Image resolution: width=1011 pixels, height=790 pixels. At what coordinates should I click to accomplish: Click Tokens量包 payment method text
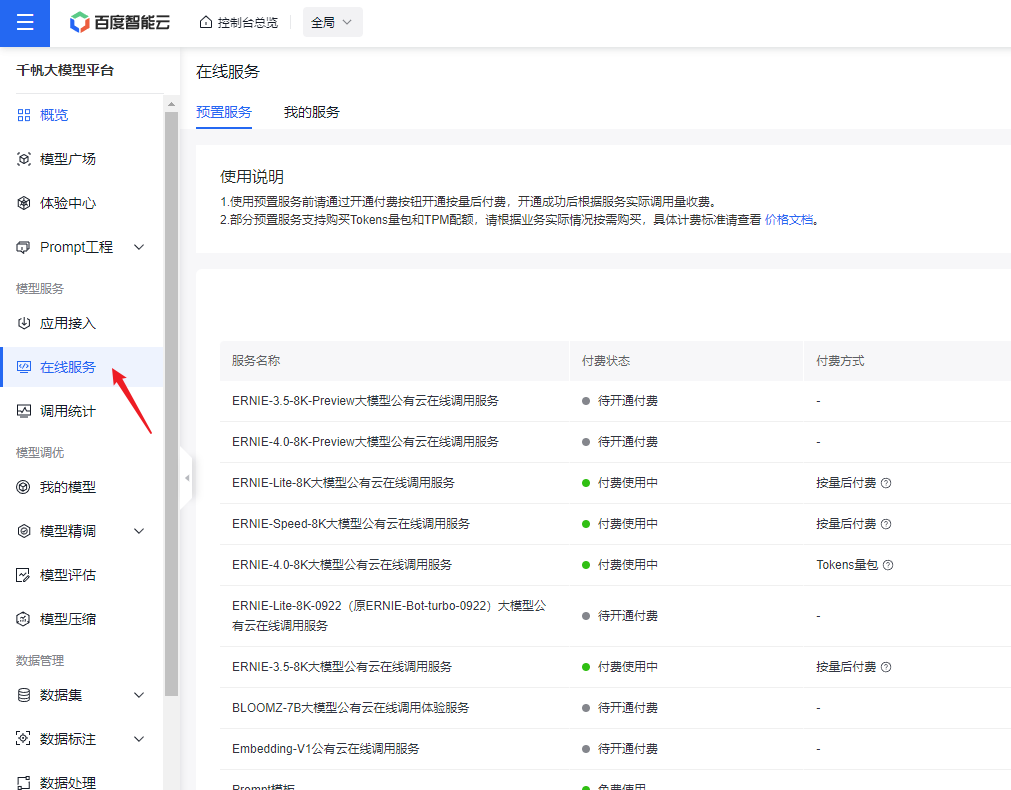coord(847,565)
